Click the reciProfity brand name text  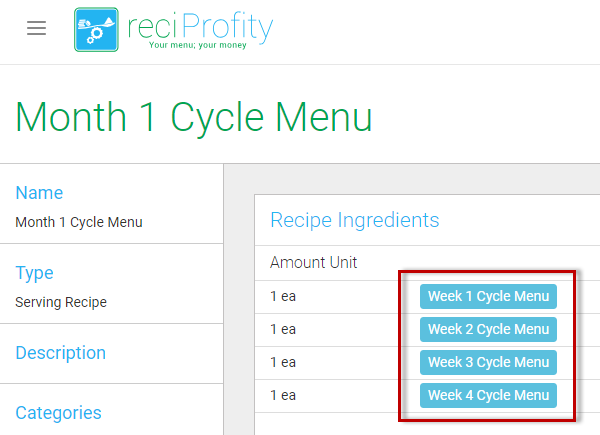199,28
